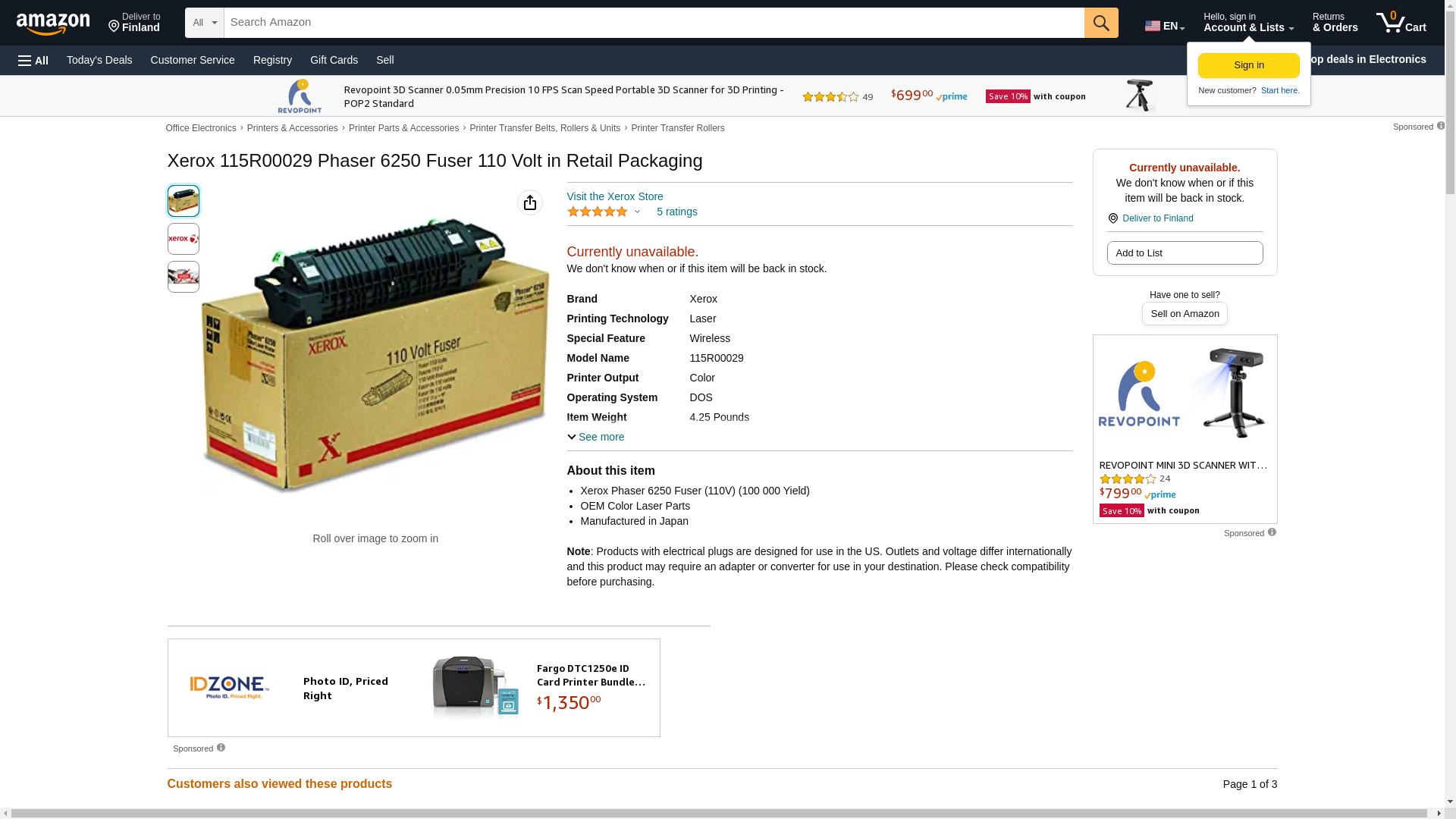This screenshot has width=1456, height=819.
Task: Expand See more product details
Action: (596, 437)
